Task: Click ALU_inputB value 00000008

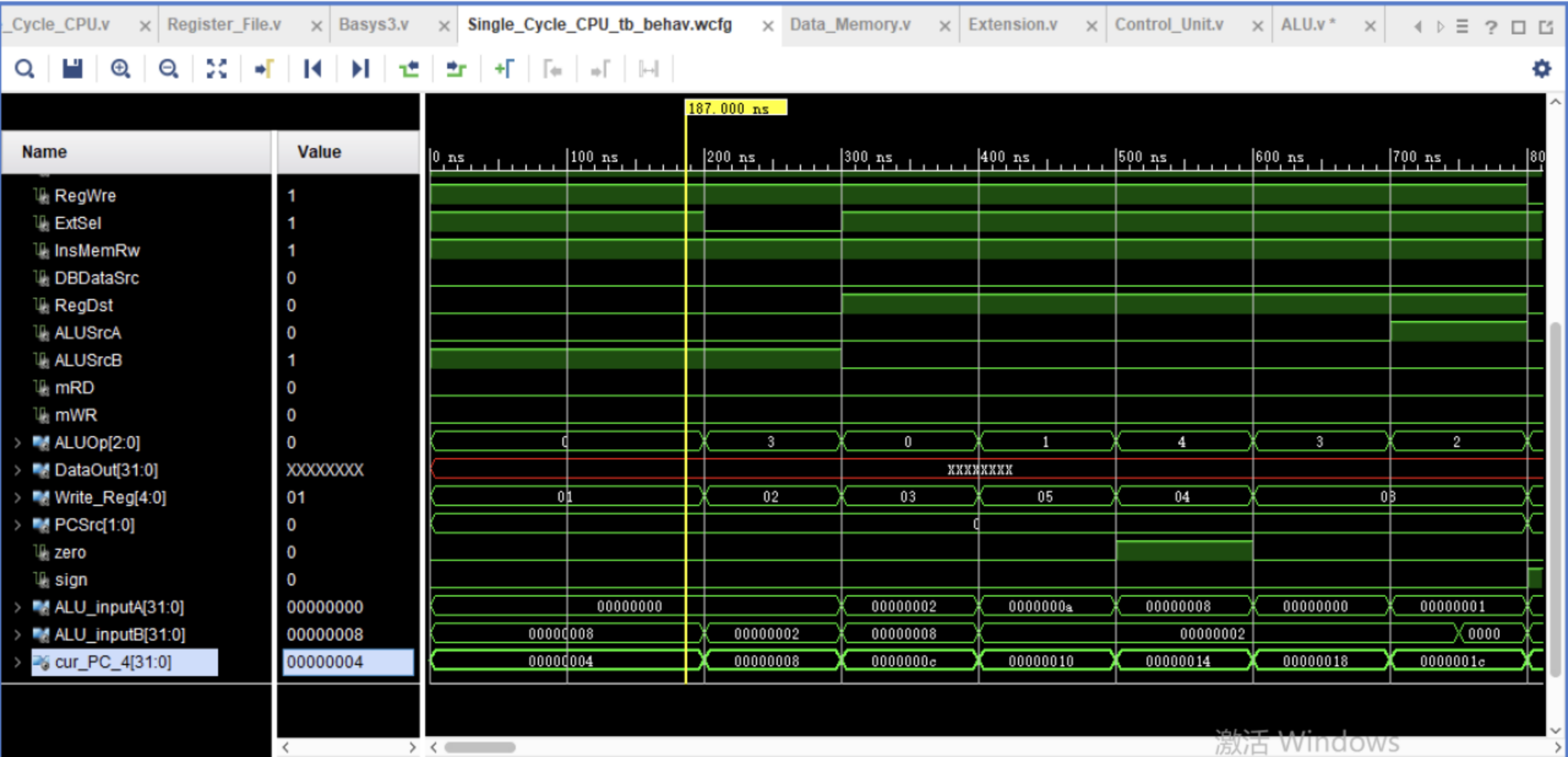Action: (x=325, y=635)
